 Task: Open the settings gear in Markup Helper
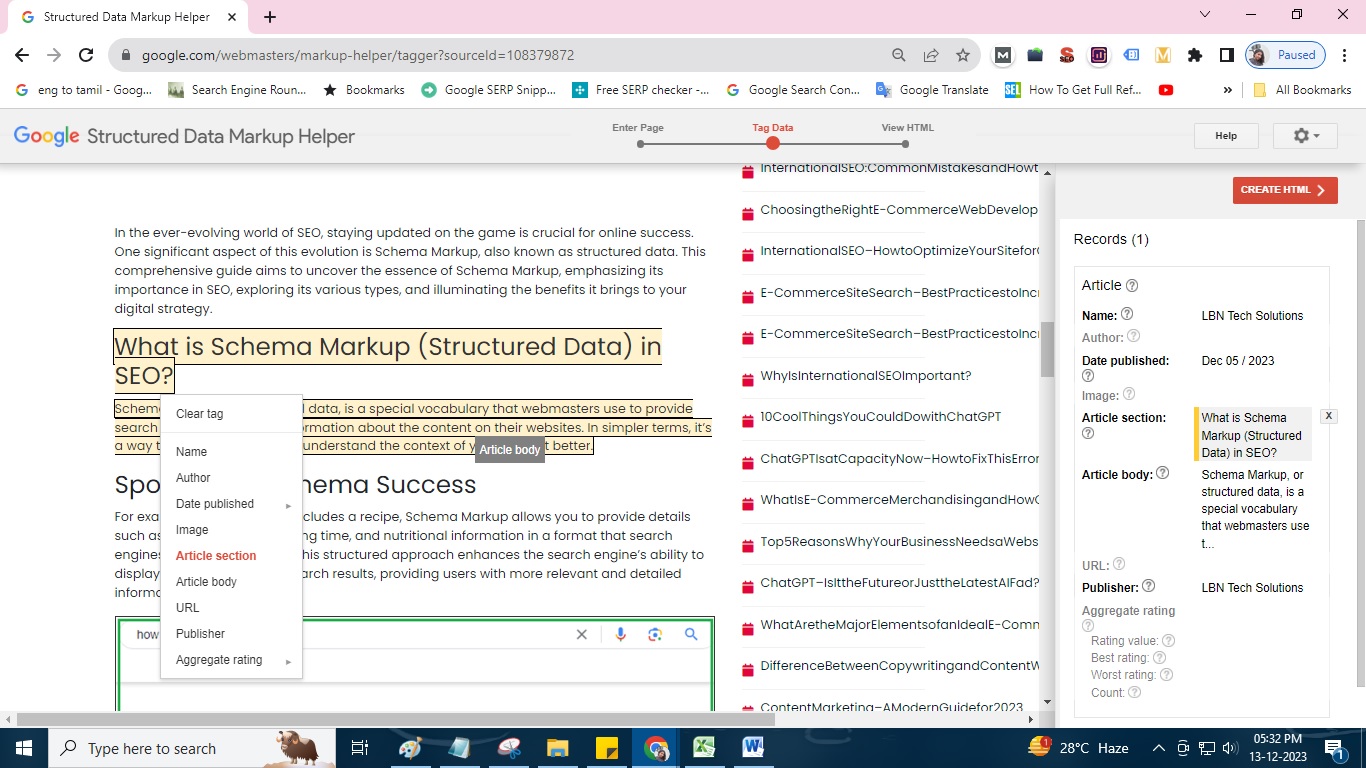[x=1302, y=135]
